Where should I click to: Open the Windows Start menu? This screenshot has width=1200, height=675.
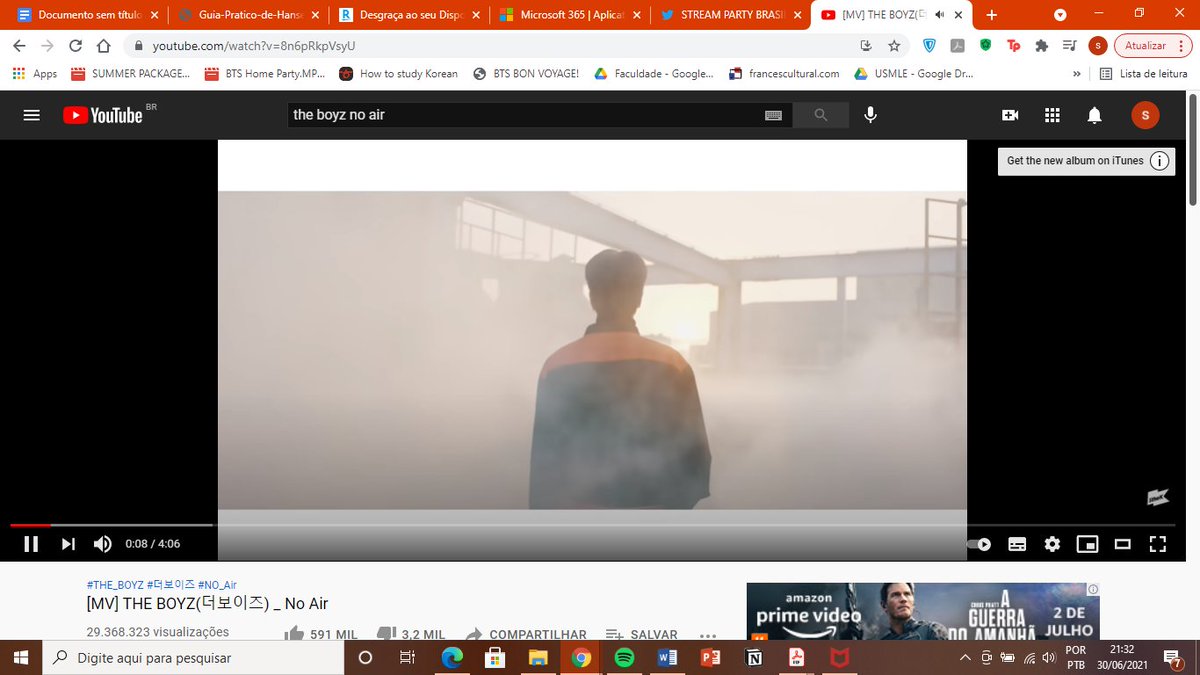pyautogui.click(x=21, y=658)
